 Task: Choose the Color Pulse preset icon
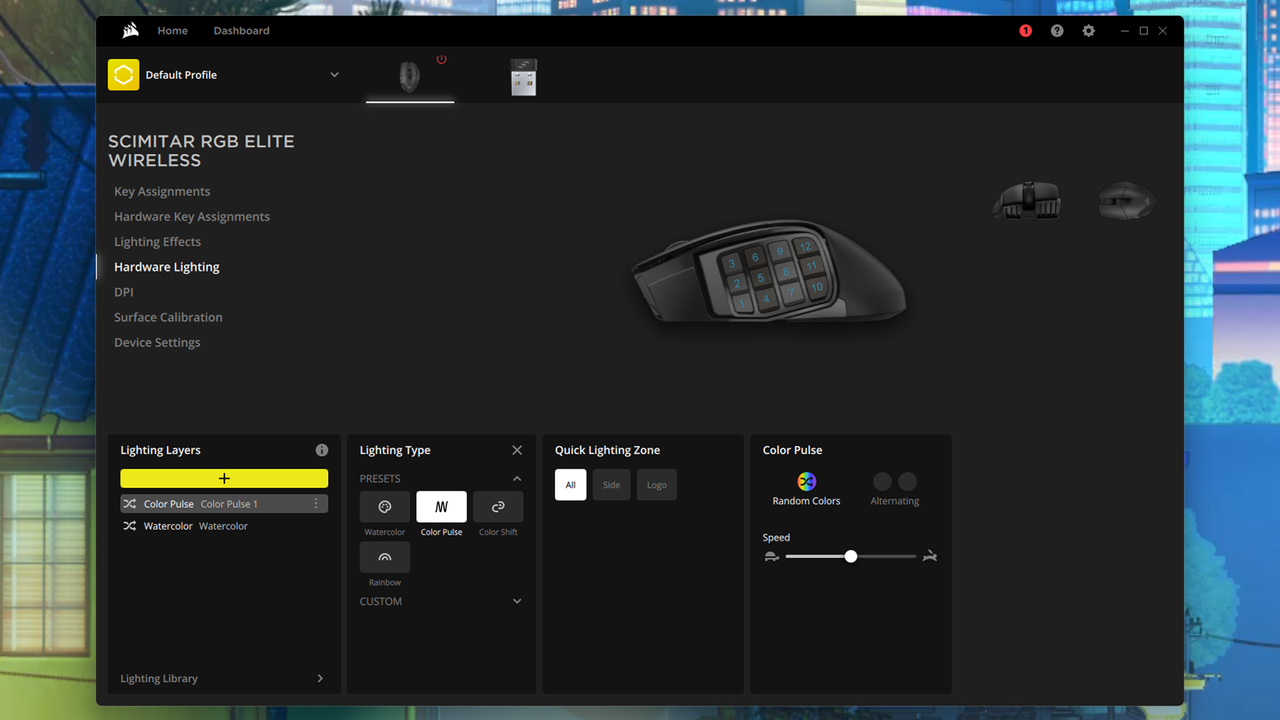tap(441, 507)
